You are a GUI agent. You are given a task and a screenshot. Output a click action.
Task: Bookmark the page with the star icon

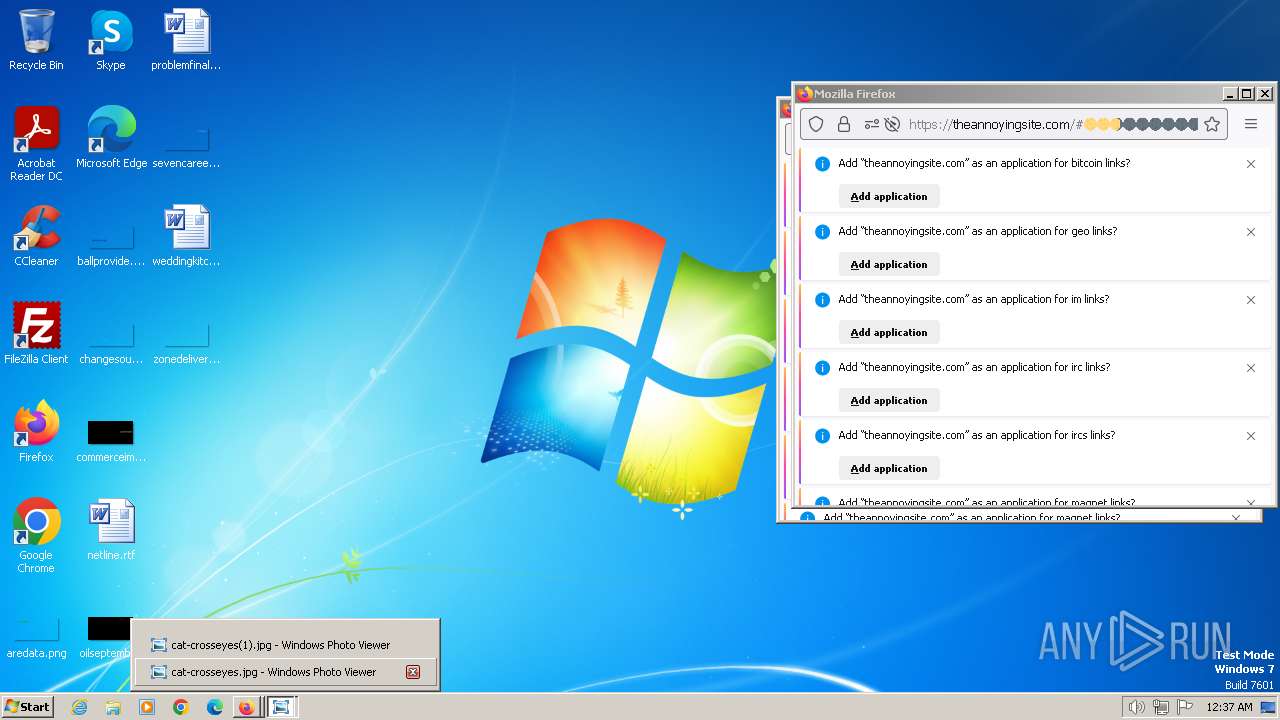click(x=1212, y=124)
